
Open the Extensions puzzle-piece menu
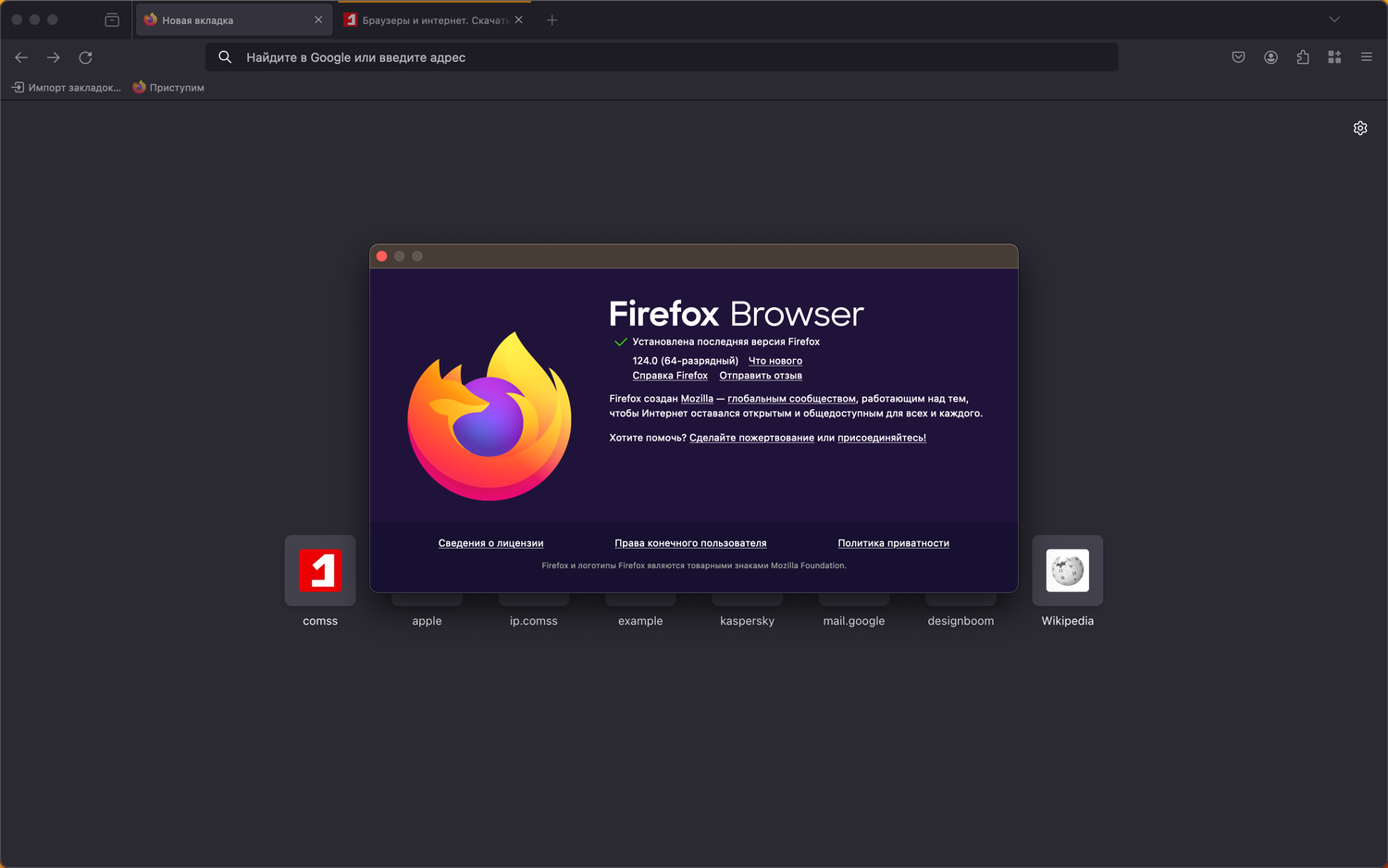click(x=1303, y=57)
